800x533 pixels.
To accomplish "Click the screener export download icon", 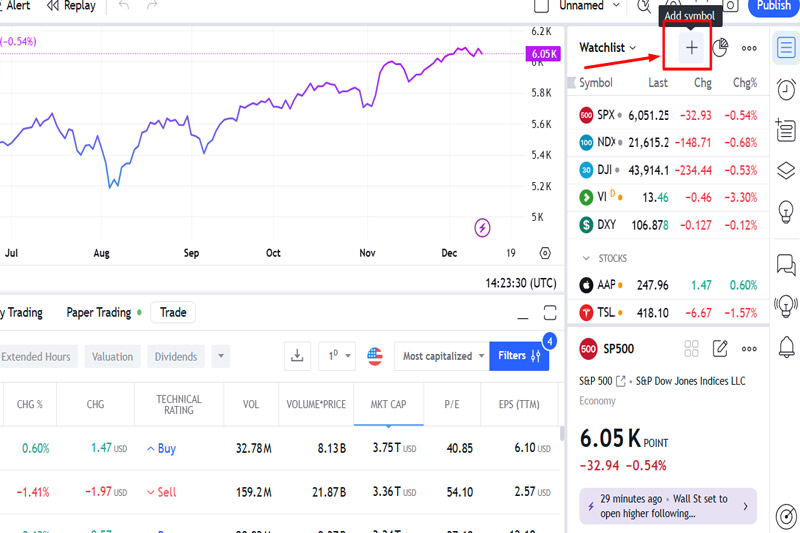I will pyautogui.click(x=297, y=356).
